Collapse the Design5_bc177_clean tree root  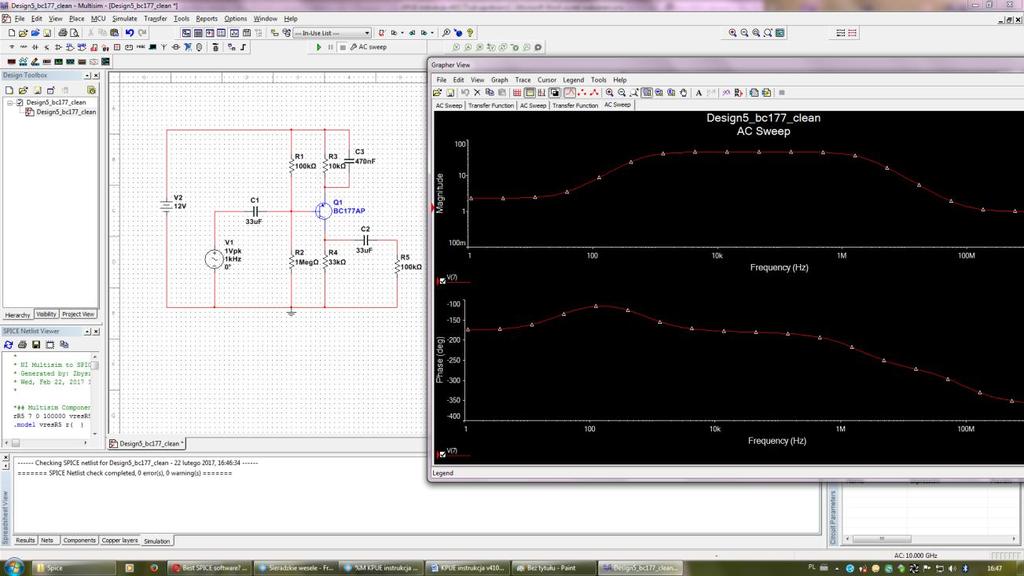tap(10, 103)
